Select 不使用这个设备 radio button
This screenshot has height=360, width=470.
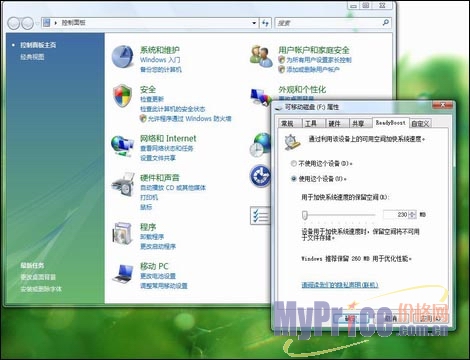point(294,163)
